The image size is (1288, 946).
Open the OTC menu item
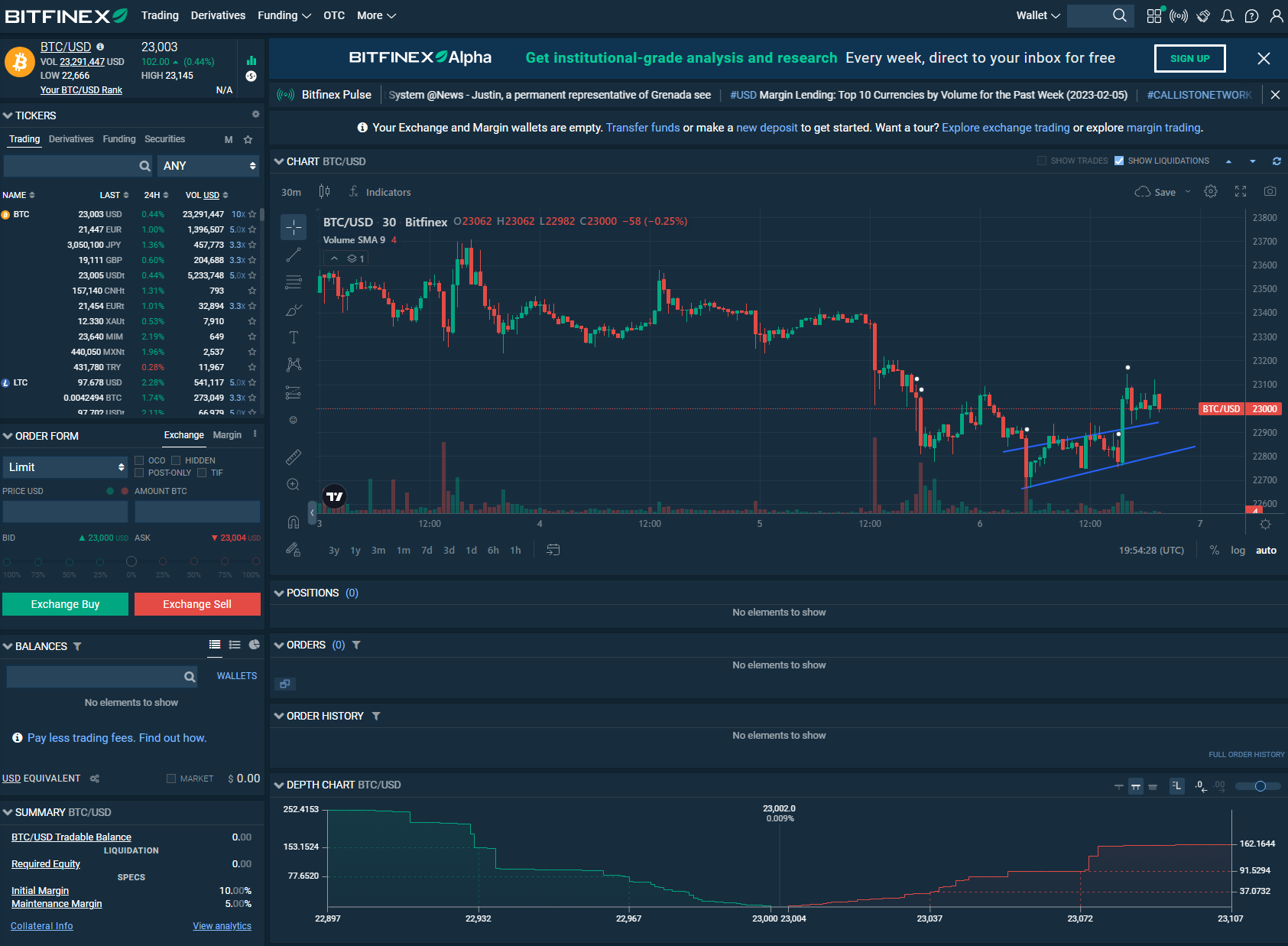(334, 15)
